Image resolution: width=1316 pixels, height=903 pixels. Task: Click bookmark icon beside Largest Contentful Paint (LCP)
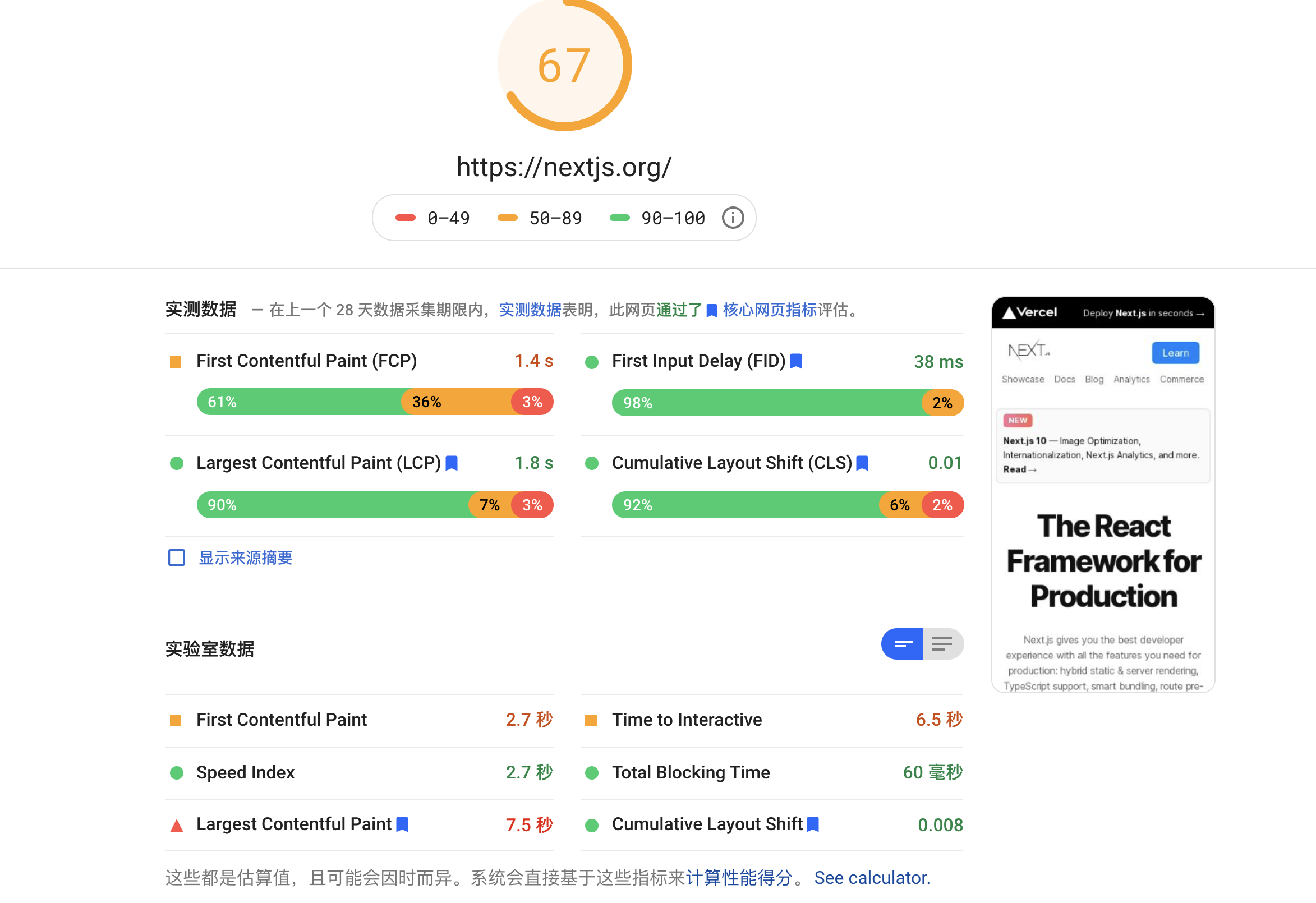coord(452,463)
